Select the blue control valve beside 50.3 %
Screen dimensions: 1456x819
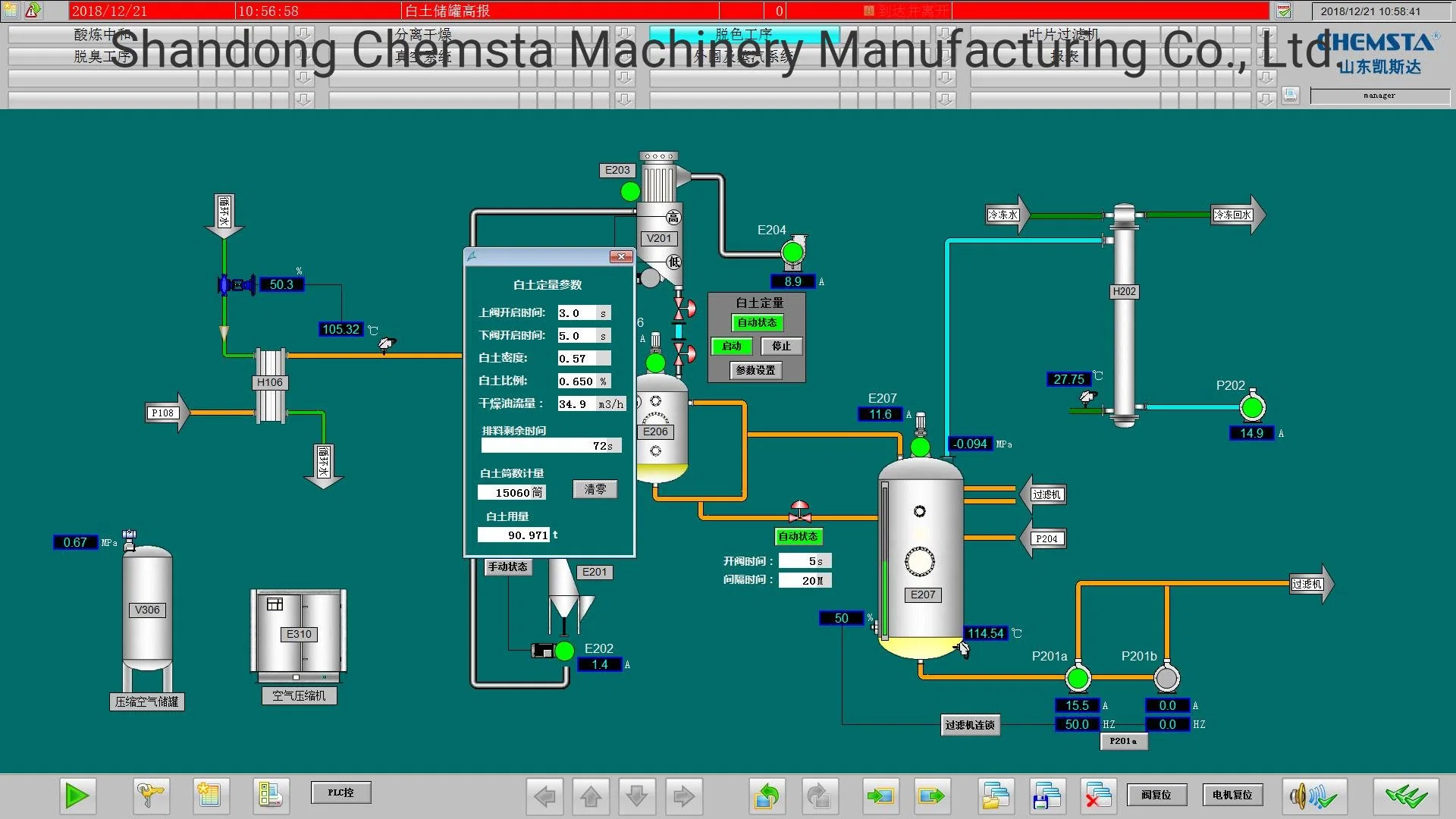pyautogui.click(x=235, y=284)
